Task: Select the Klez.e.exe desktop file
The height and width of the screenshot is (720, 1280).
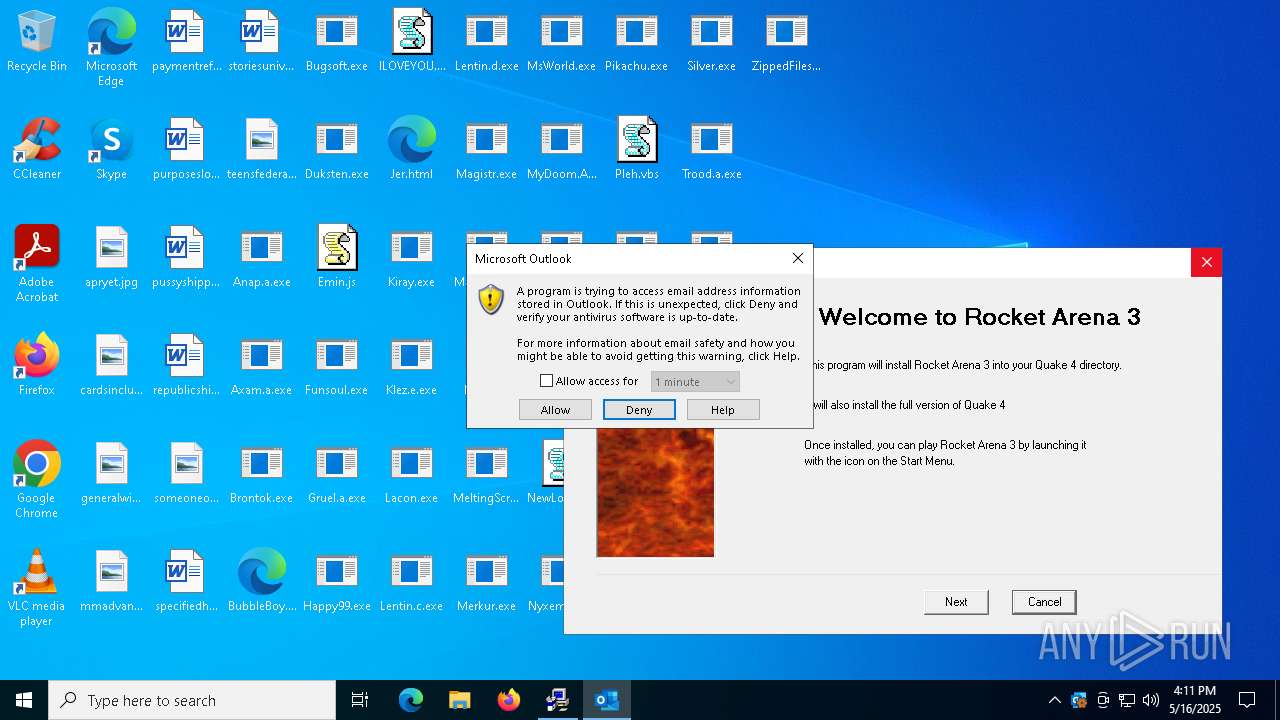Action: pyautogui.click(x=412, y=365)
